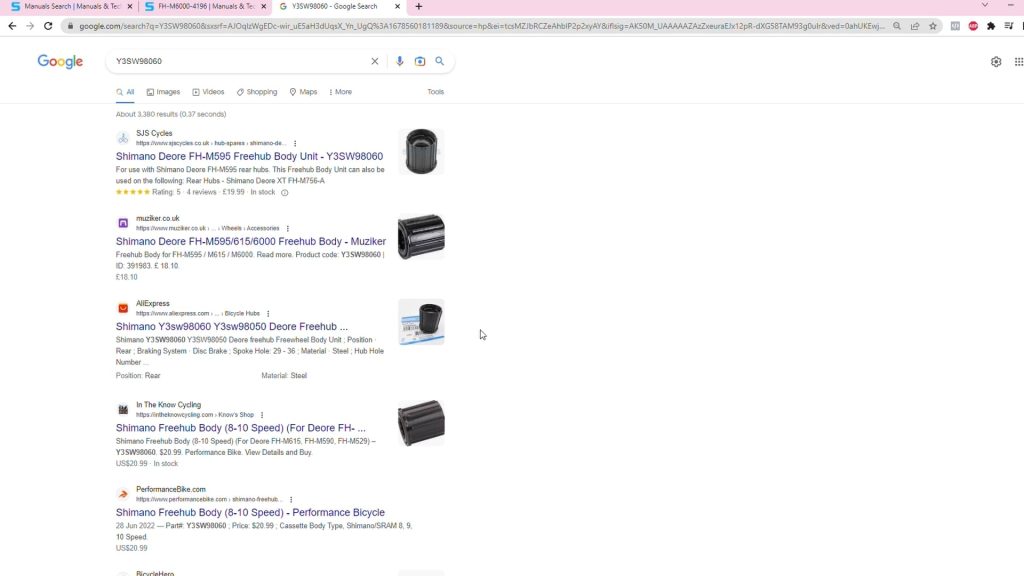Click the PerformanceBike.com site name
The height and width of the screenshot is (576, 1024).
pos(170,489)
